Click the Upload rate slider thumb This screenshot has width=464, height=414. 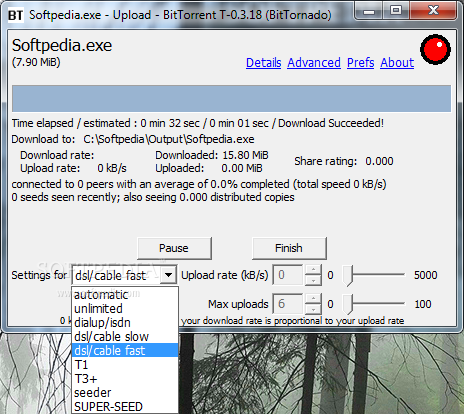tap(348, 276)
